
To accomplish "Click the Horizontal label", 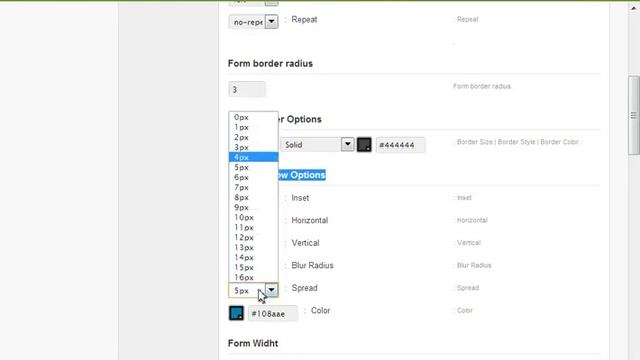I will click(309, 220).
